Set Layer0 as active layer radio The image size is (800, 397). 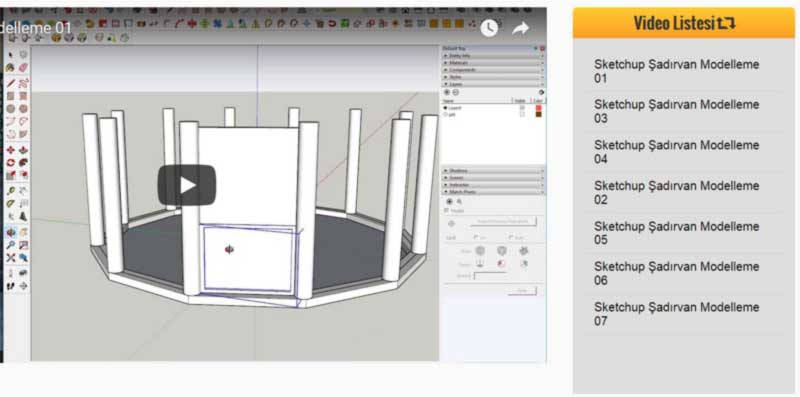(x=445, y=108)
